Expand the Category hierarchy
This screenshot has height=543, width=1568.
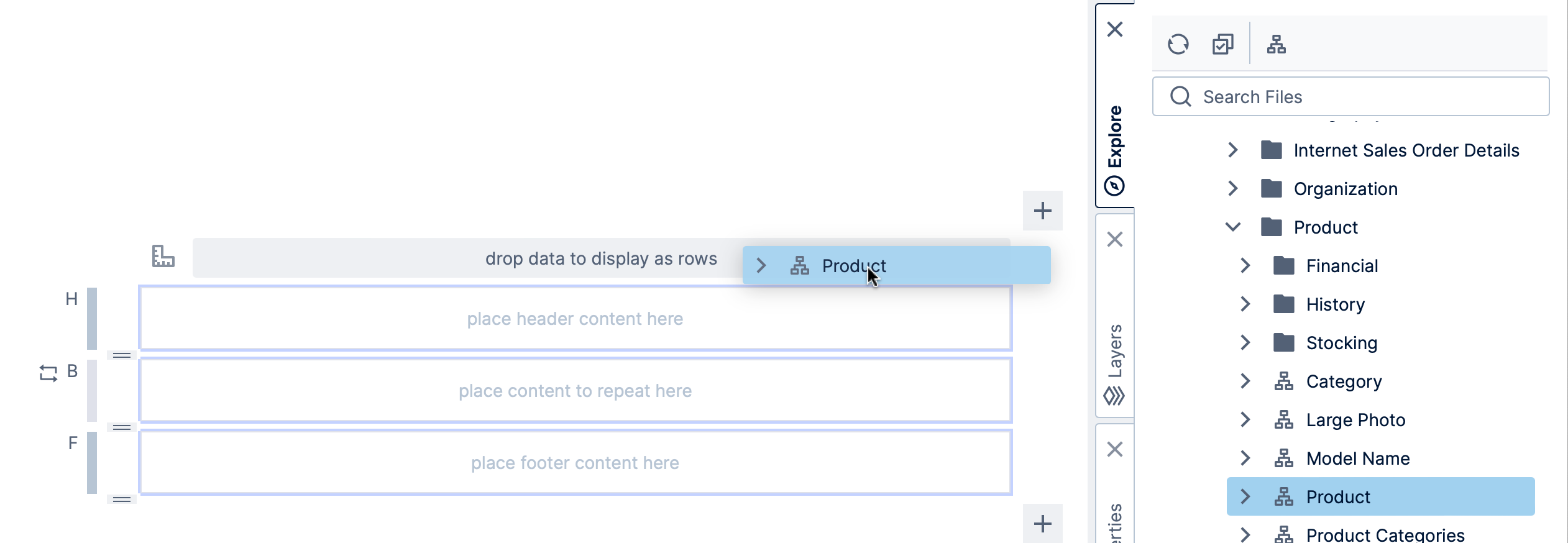pos(1245,381)
